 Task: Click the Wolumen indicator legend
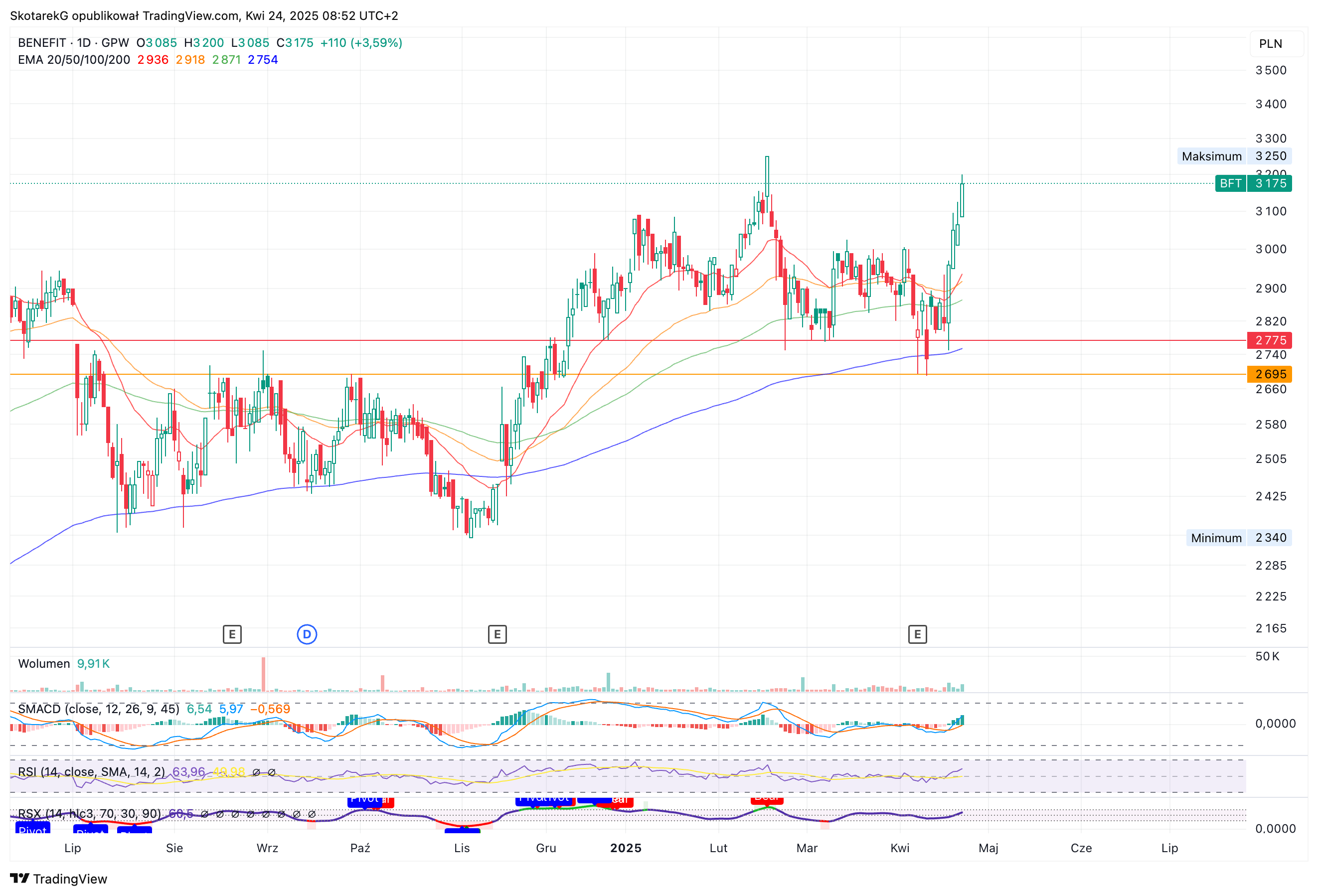pos(44,663)
